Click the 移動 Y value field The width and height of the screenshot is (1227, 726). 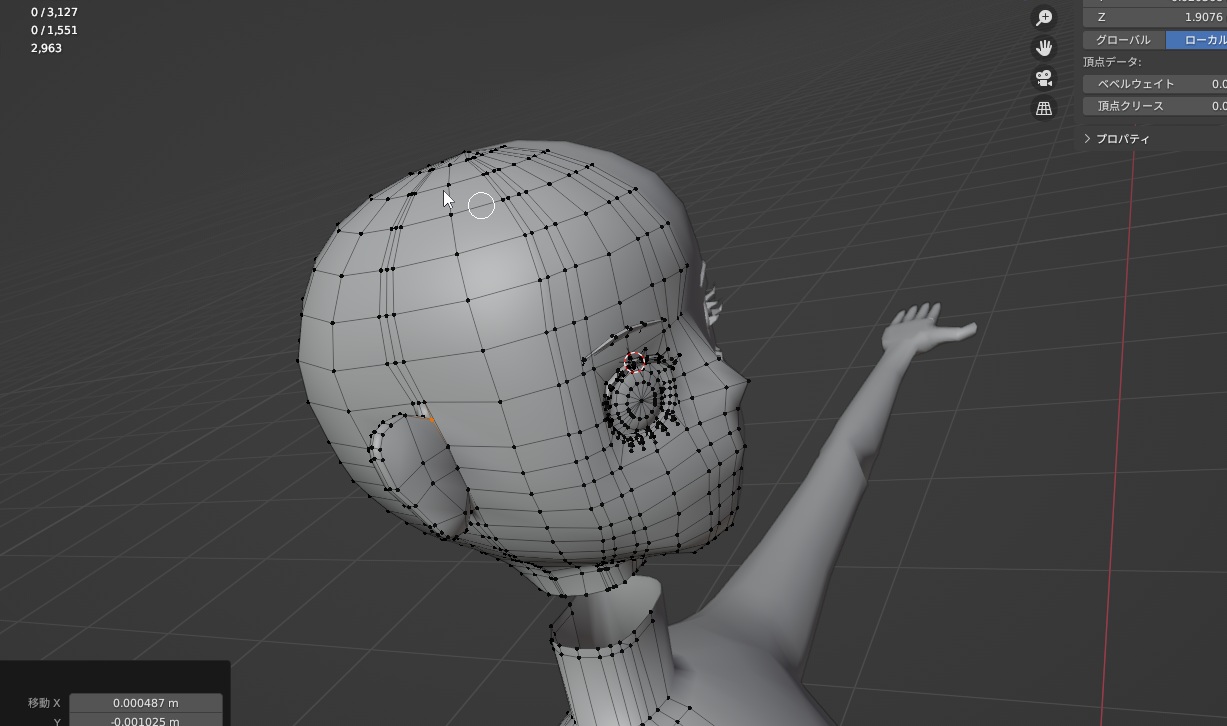coord(146,721)
